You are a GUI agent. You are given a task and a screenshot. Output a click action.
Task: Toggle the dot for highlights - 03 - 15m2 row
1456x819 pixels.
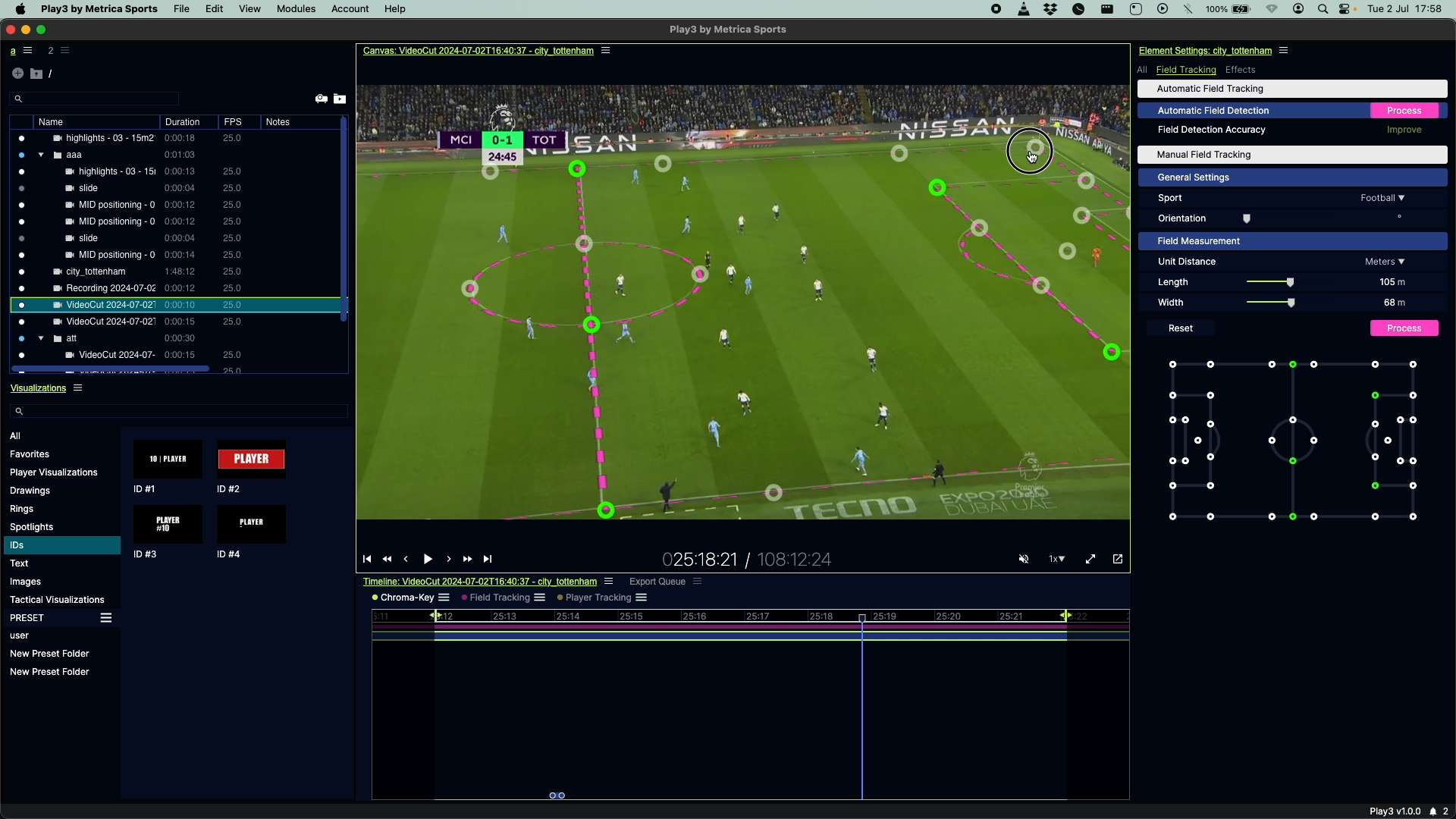coord(21,138)
